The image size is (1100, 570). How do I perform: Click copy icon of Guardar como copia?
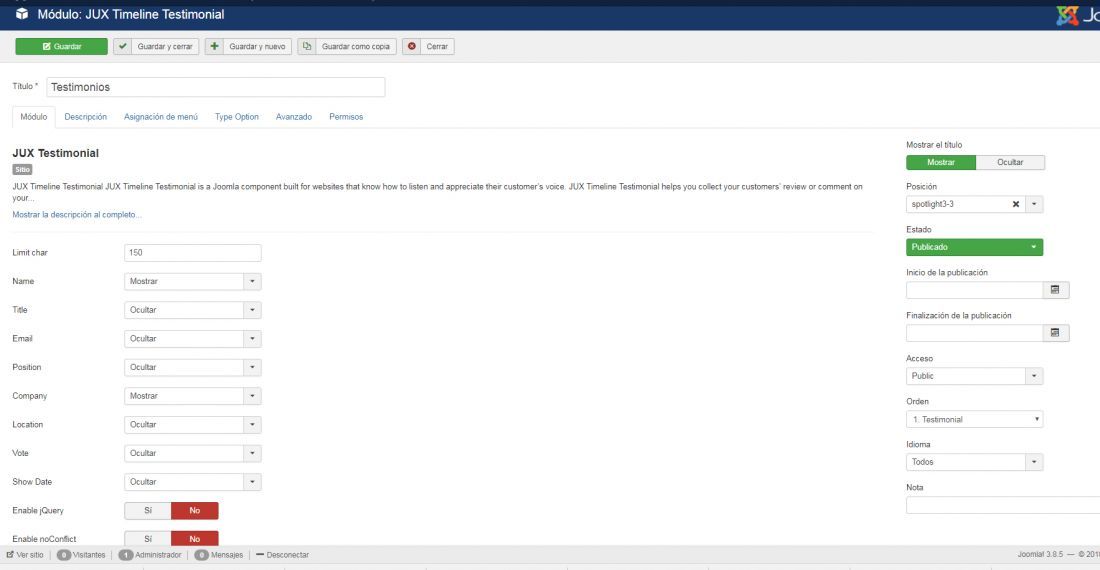click(307, 46)
